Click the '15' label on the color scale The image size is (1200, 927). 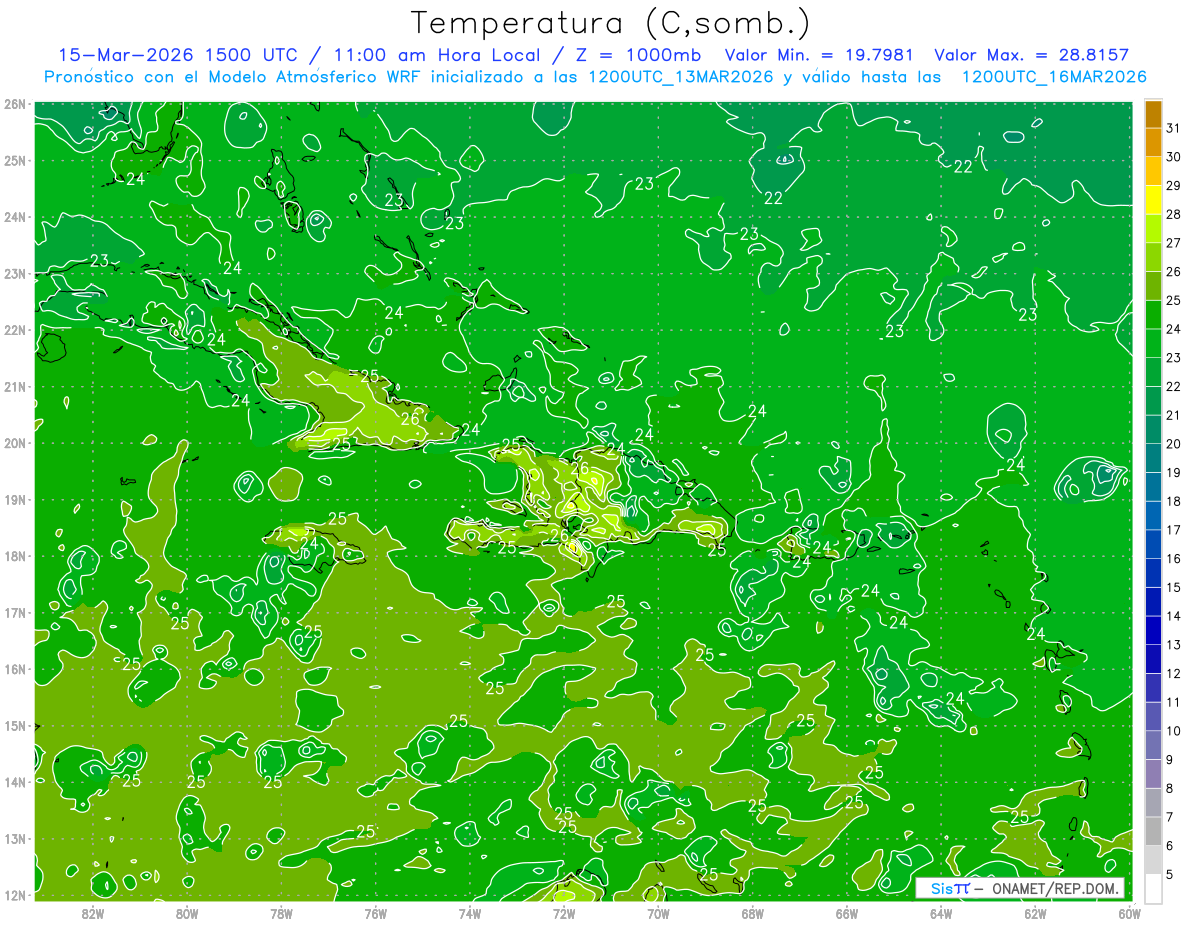(1174, 587)
